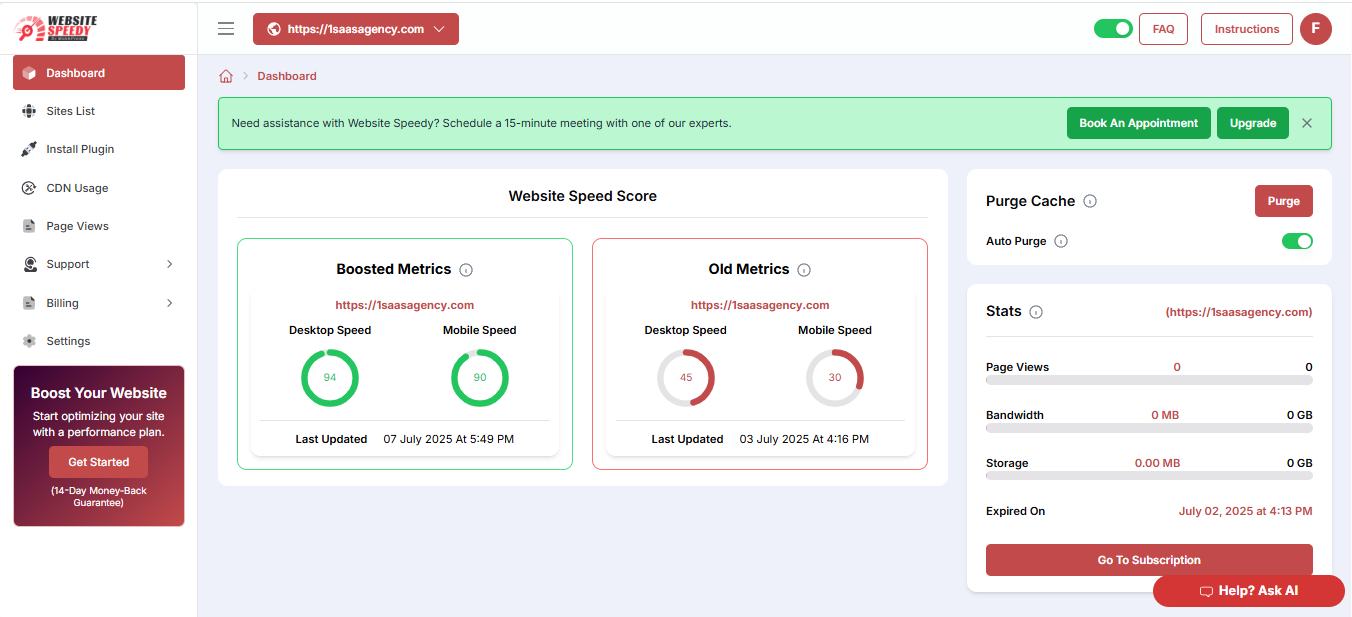Screen dimensions: 1352x617
Task: Click the Sites List icon
Action: pos(29,111)
